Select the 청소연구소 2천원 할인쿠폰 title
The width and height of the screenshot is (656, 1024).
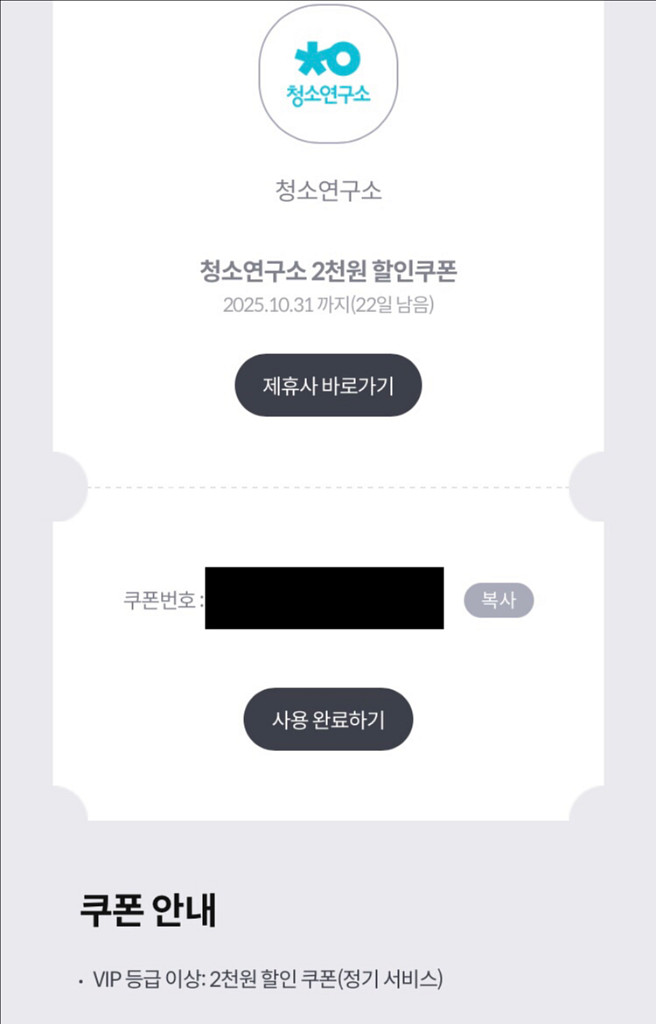click(328, 272)
